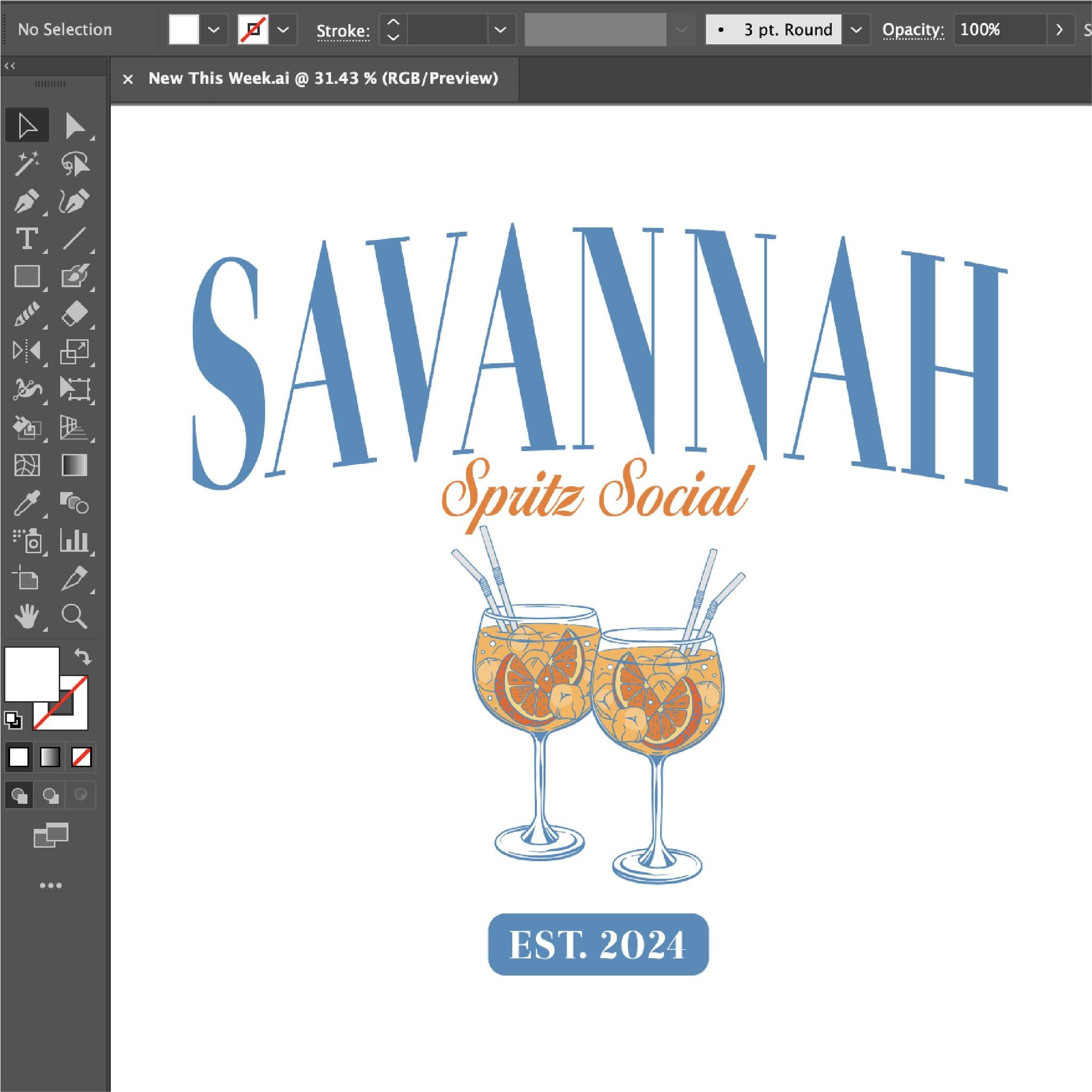Click the EST. 2024 badge on artboard
Screen dimensions: 1092x1092
tap(598, 944)
